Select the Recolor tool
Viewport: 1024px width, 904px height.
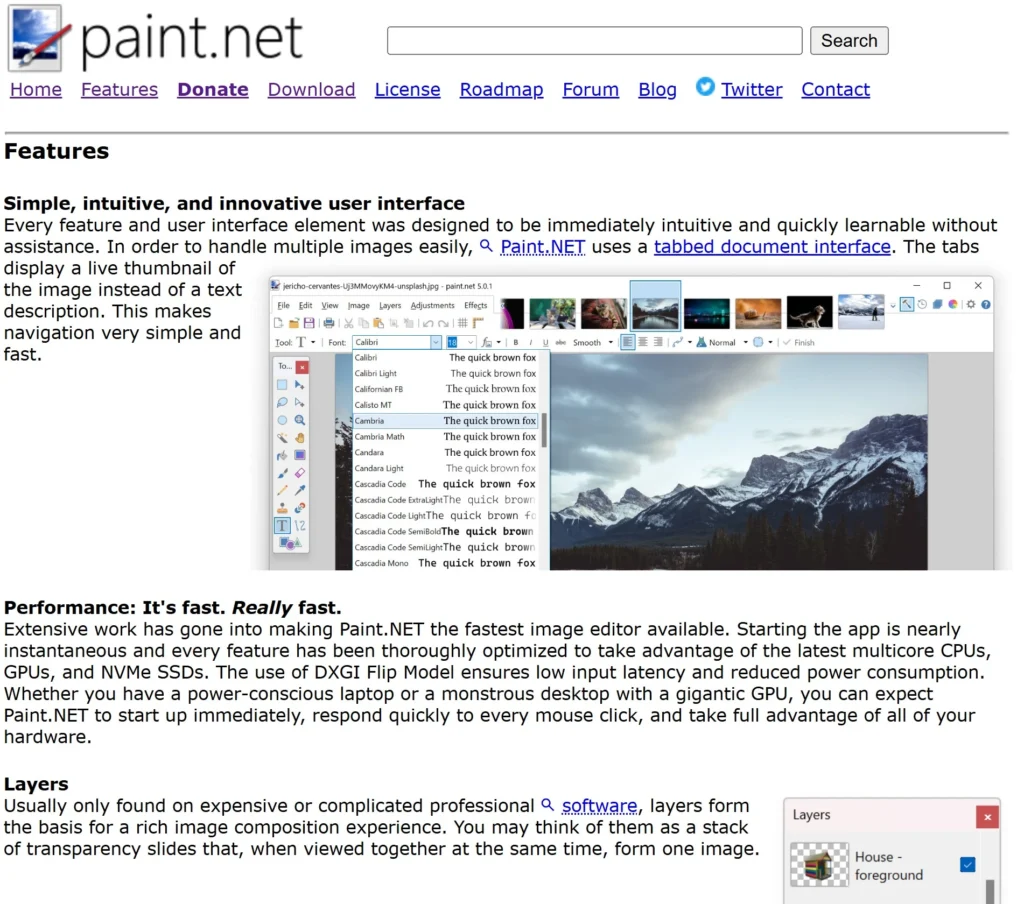click(x=300, y=508)
